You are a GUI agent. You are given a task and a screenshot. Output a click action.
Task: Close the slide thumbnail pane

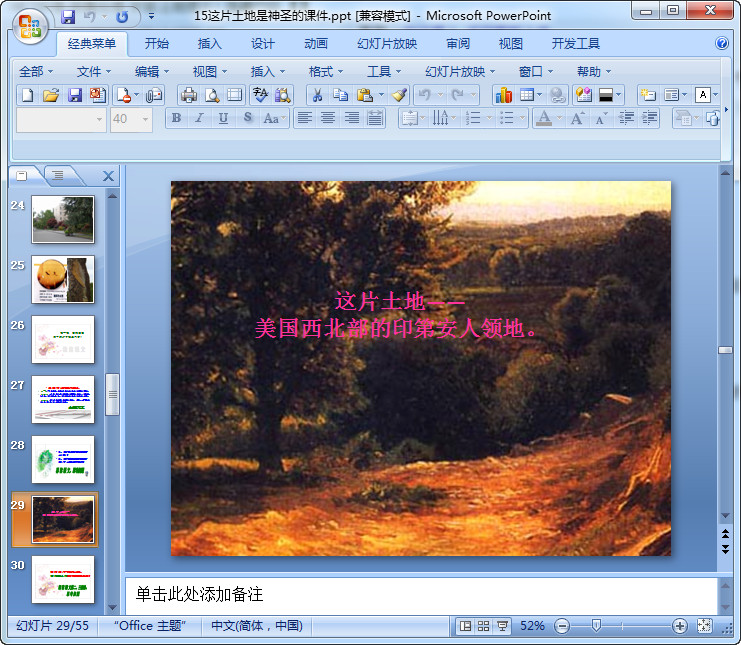pyautogui.click(x=108, y=176)
